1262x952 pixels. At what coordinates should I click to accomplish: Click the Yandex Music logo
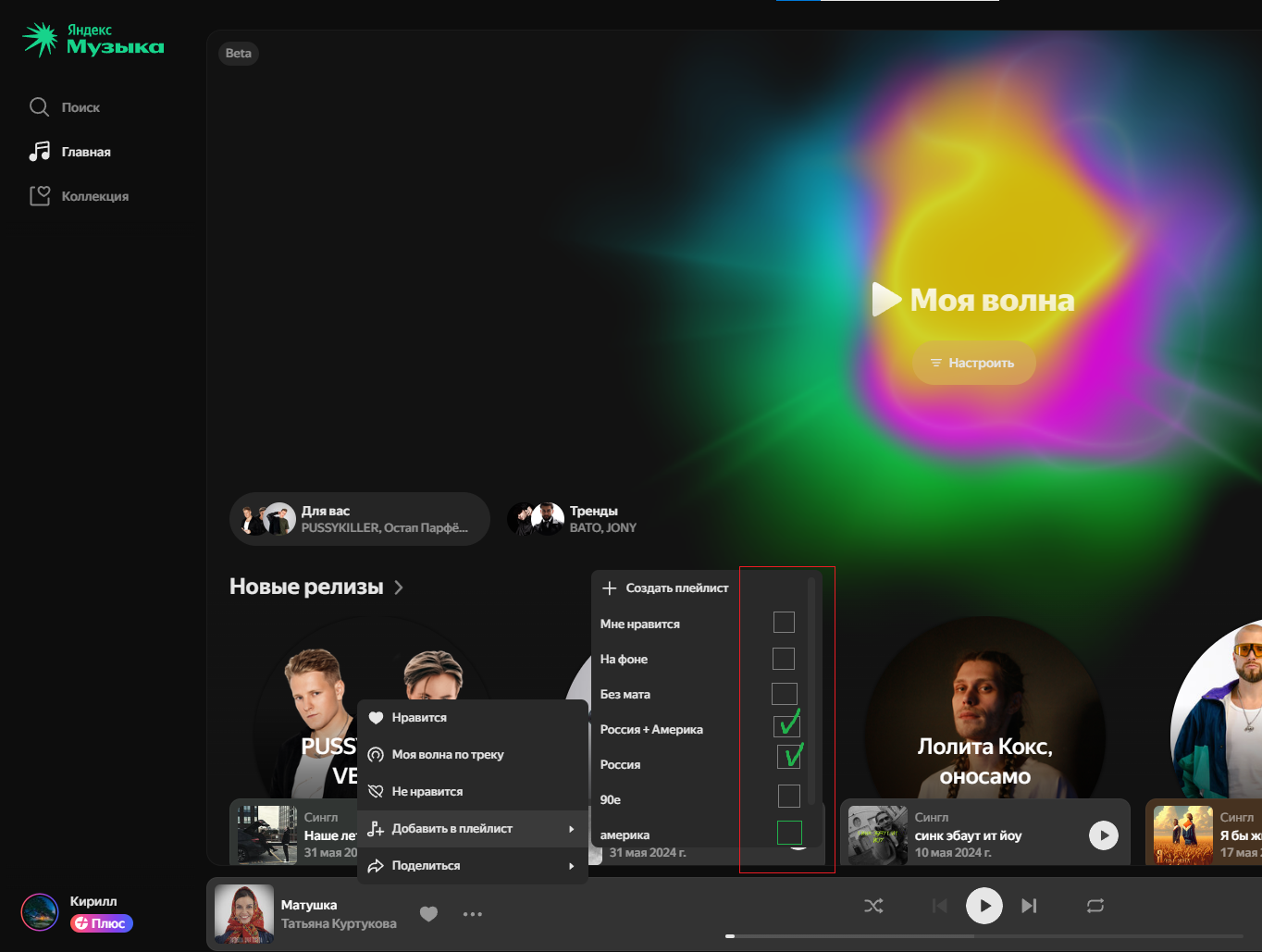93,39
